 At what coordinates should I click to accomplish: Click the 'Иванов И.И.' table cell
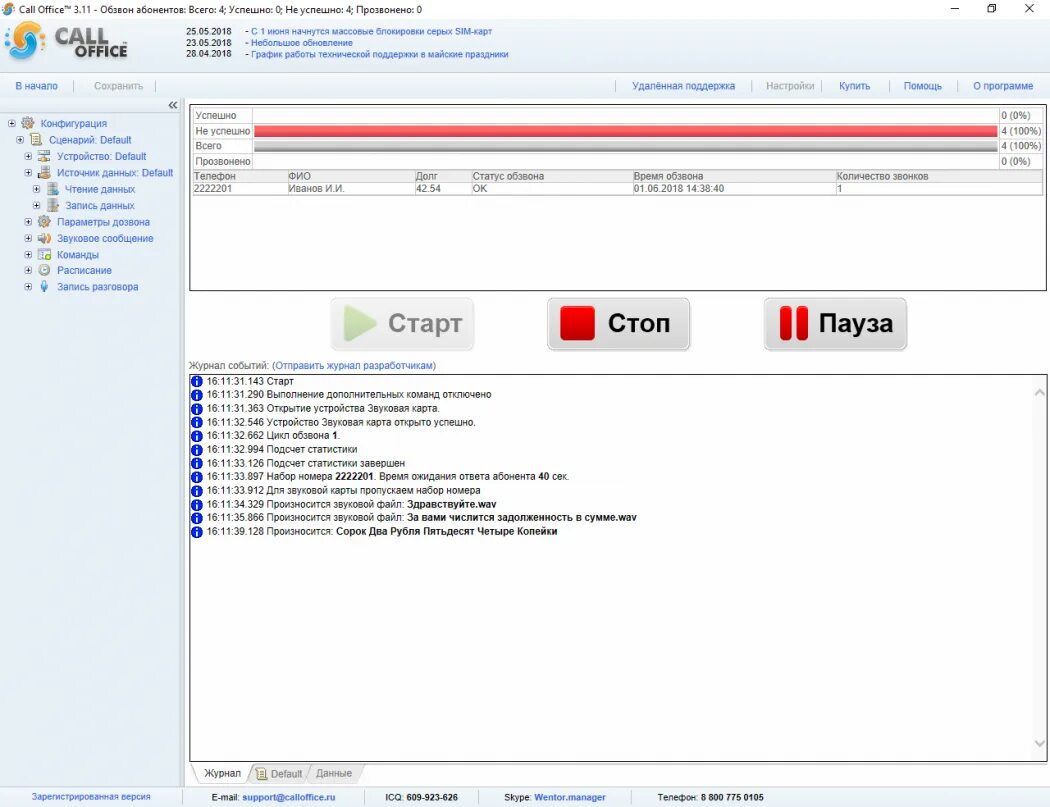click(x=351, y=189)
